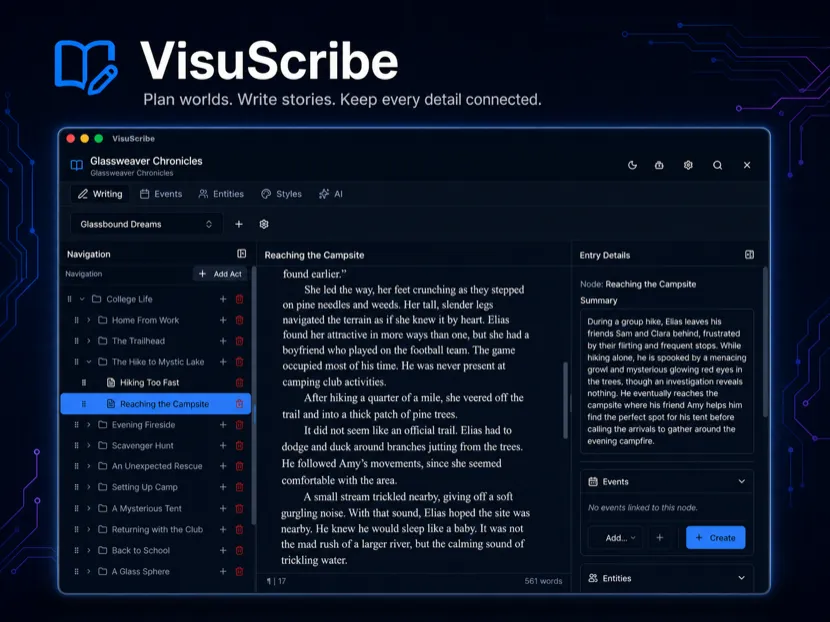Collapse The Hike to Mystic Lake folder
830x622 pixels.
point(88,362)
